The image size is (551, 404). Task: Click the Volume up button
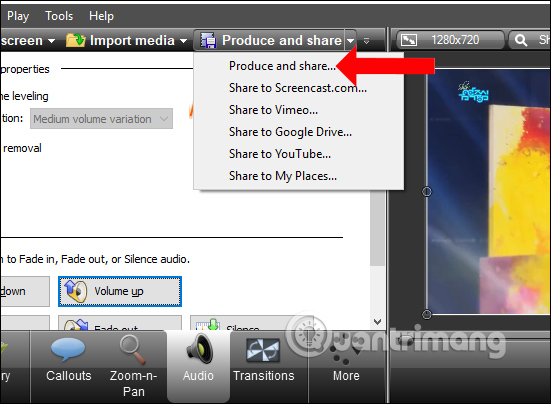[120, 291]
